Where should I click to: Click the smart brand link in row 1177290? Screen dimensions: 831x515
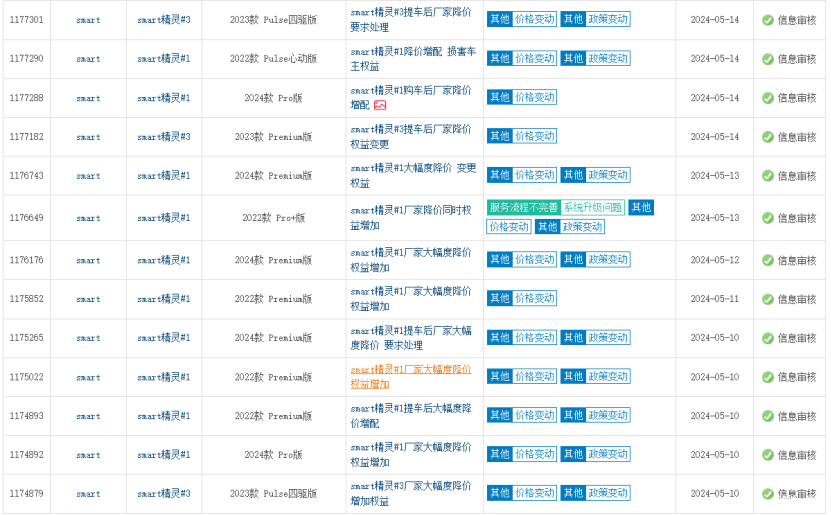coord(88,59)
